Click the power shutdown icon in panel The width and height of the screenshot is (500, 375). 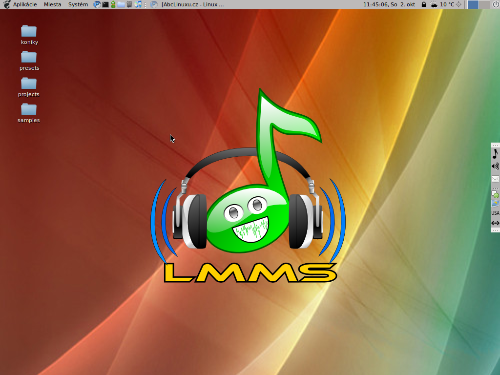(495, 4)
